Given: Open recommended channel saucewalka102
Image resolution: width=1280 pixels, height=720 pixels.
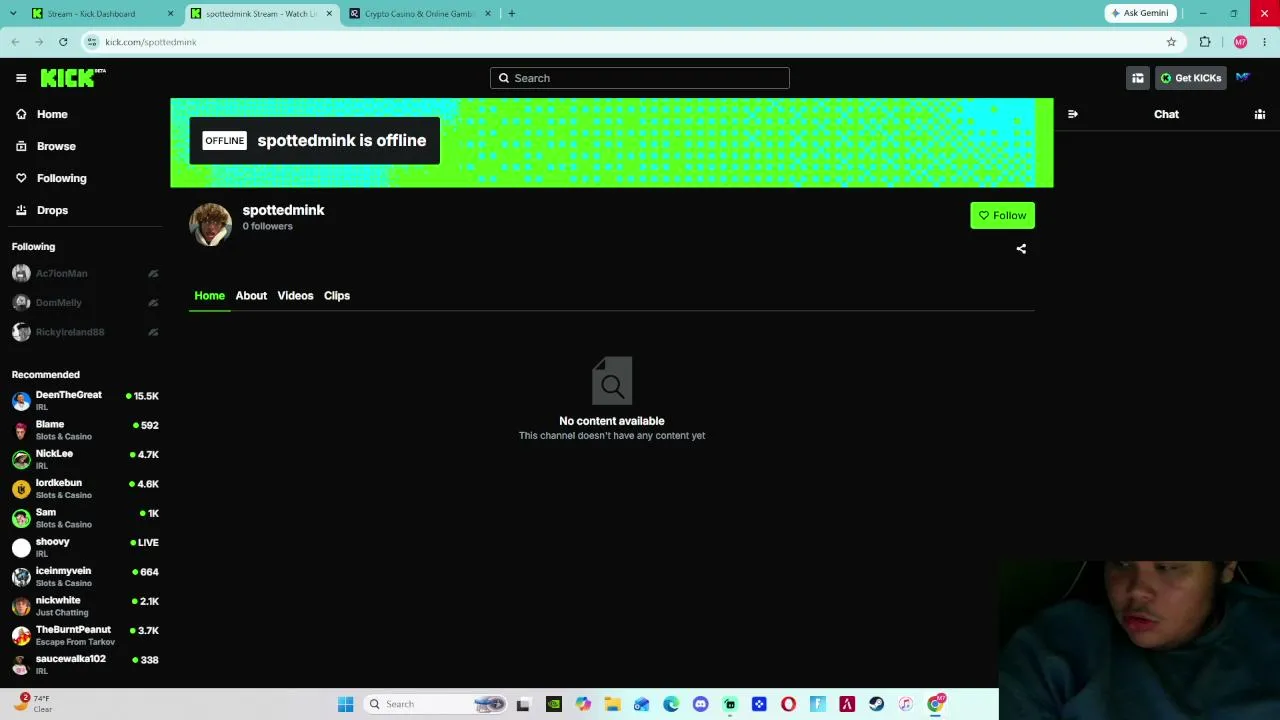Looking at the screenshot, I should point(85,664).
